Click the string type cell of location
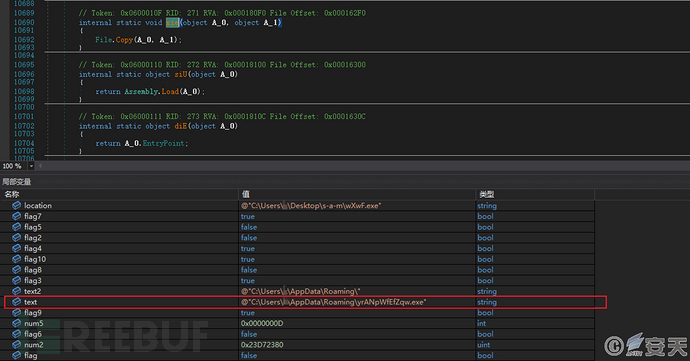The image size is (690, 361). coord(487,206)
